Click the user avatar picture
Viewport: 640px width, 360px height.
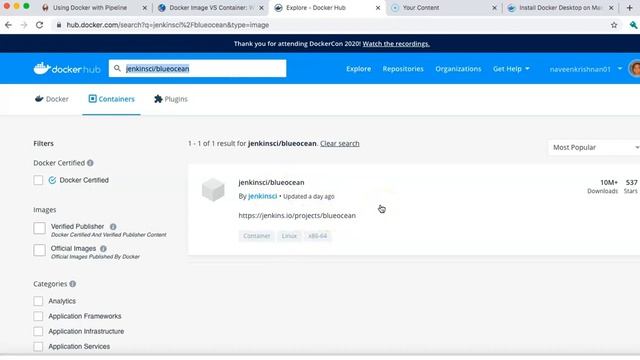(635, 69)
